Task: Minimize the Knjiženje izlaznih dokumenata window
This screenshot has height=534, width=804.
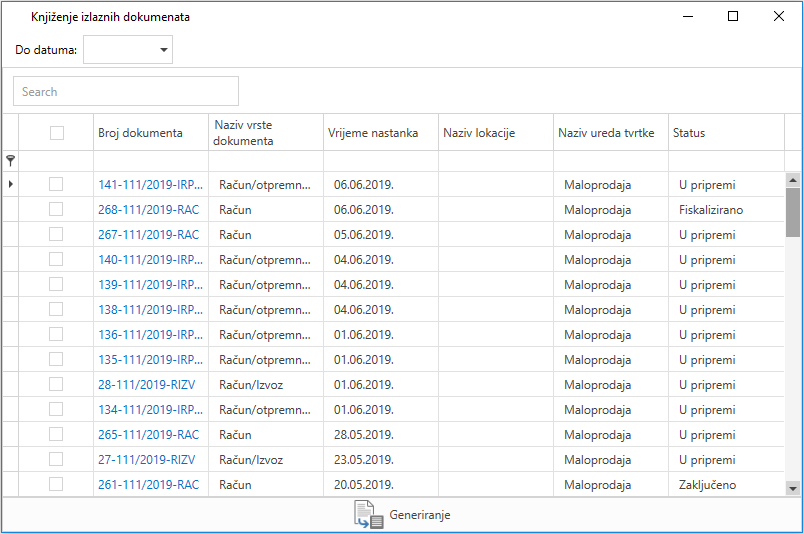Action: [x=688, y=16]
